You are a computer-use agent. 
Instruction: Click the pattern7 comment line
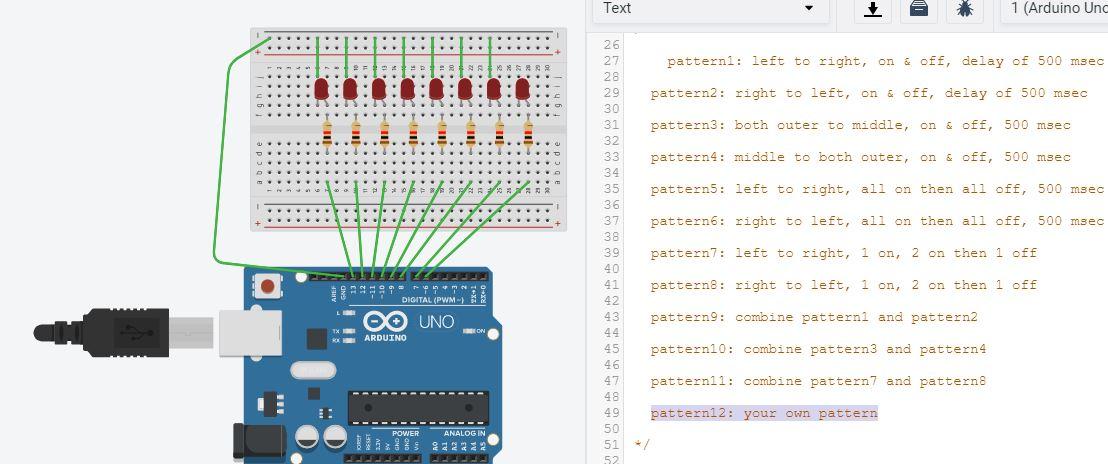[844, 253]
